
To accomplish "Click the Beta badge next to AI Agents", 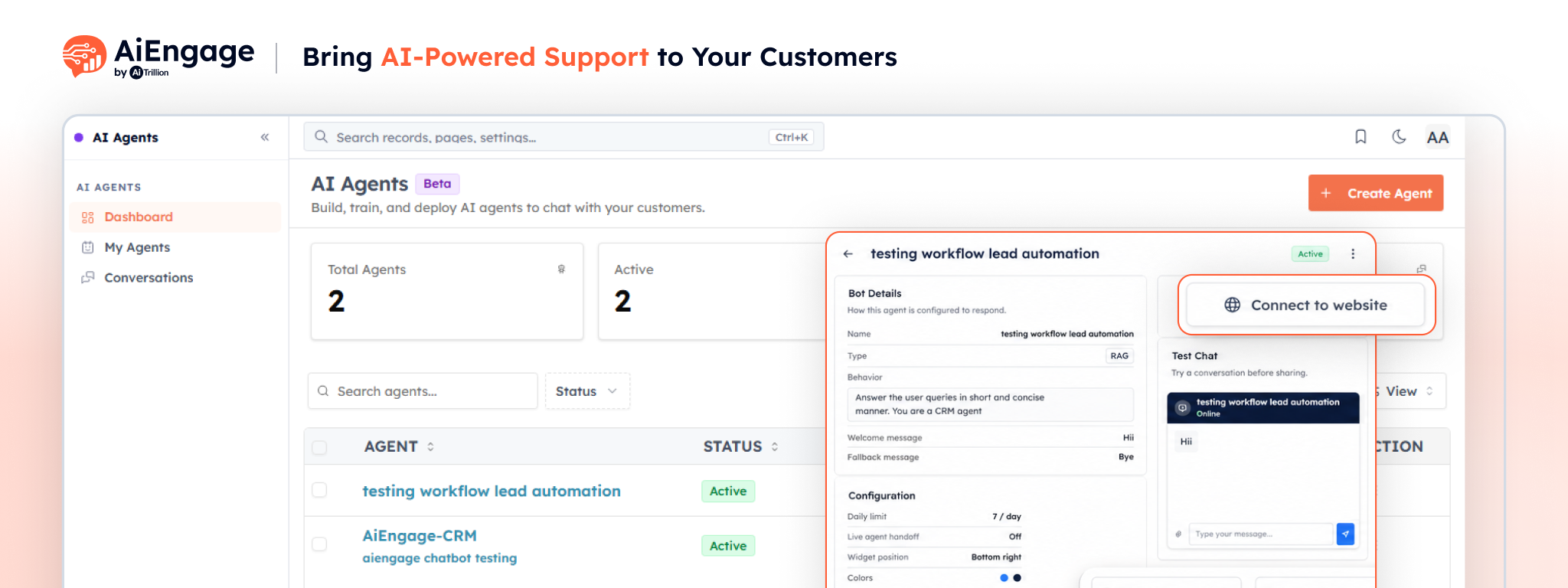I will coord(437,184).
